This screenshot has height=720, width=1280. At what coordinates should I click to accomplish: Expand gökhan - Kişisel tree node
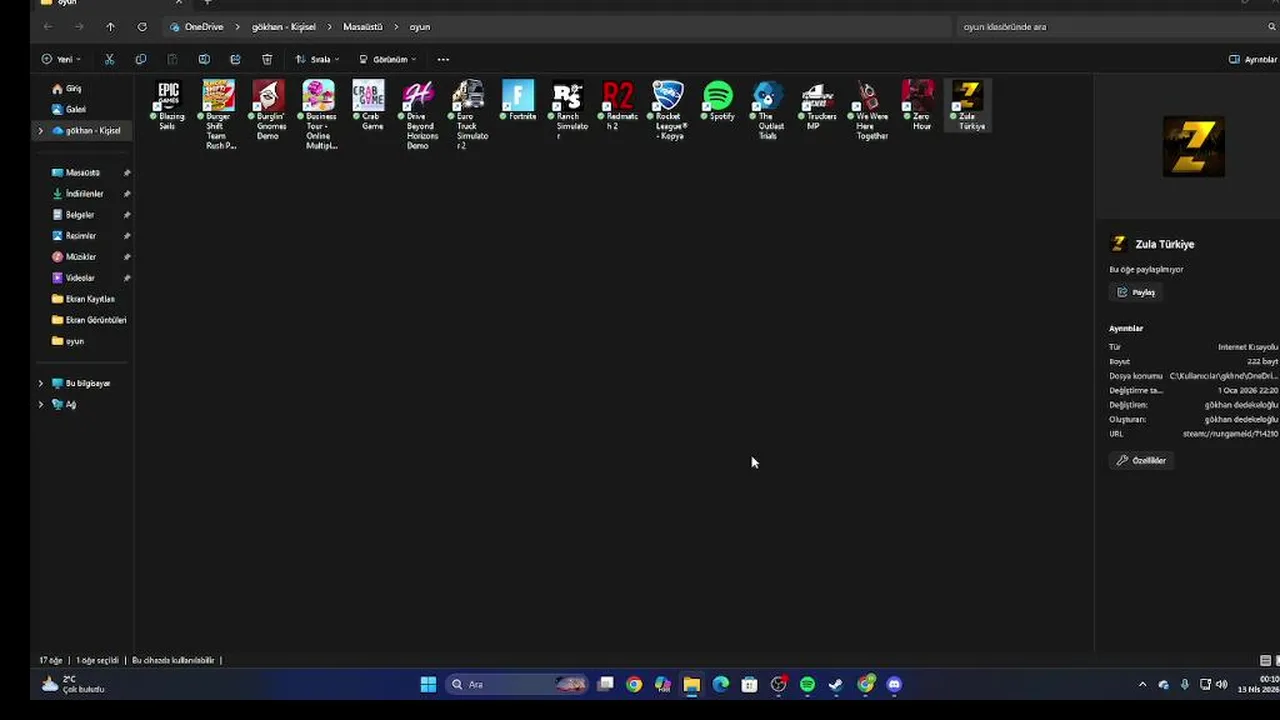pyautogui.click(x=41, y=131)
